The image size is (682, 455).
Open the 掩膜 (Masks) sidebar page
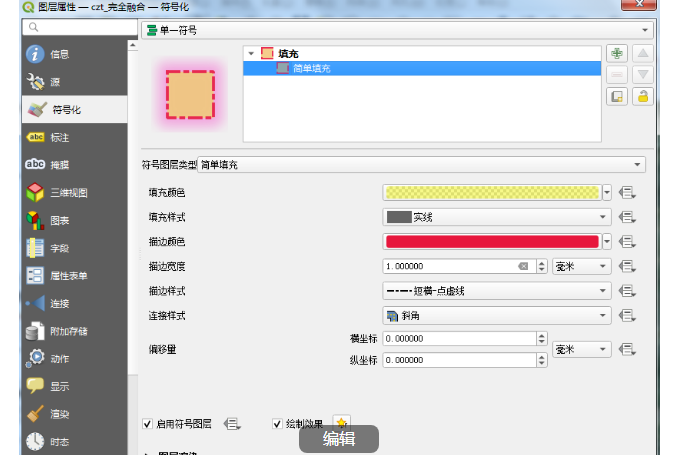(x=74, y=165)
